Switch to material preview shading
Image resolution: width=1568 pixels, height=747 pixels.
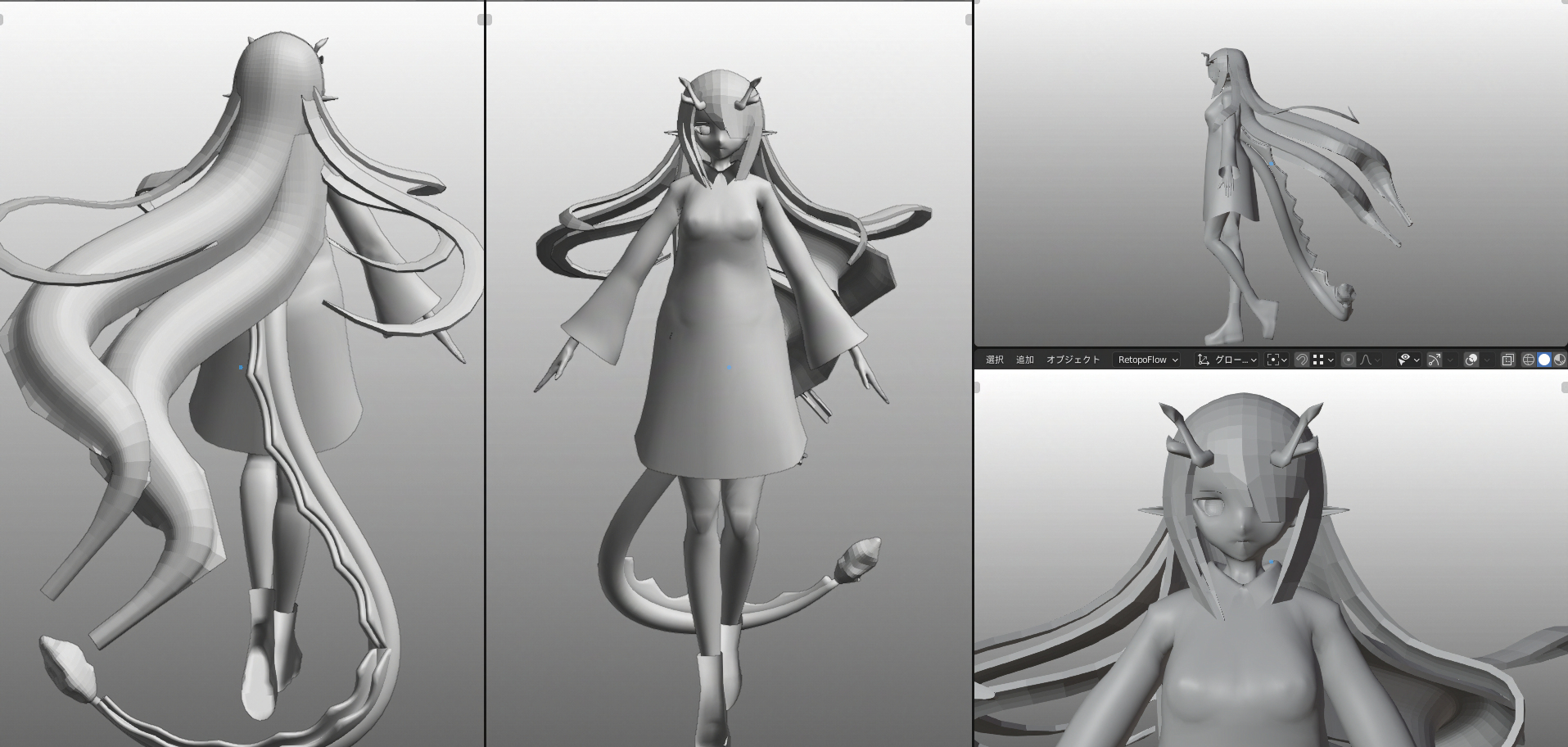point(1559,360)
